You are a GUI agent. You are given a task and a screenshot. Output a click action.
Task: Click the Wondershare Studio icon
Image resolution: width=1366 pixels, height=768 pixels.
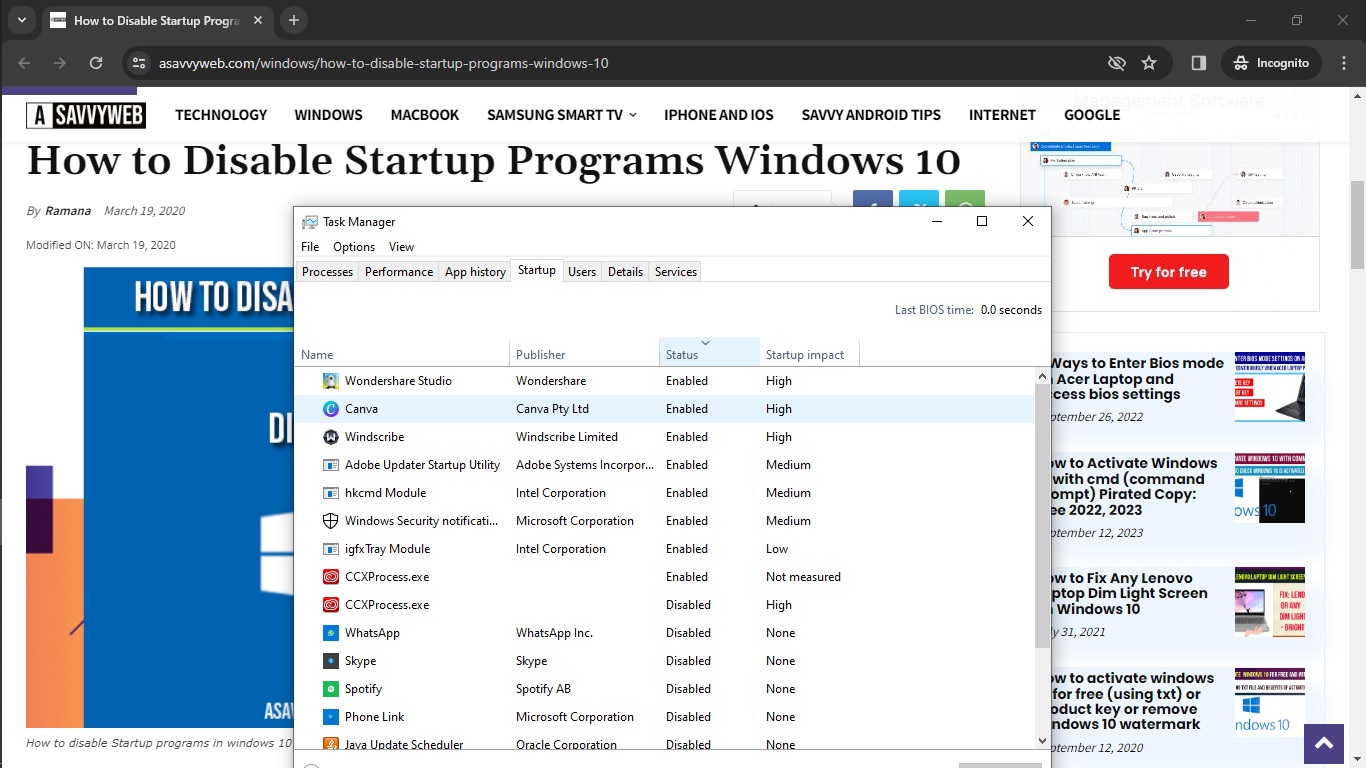click(x=331, y=381)
